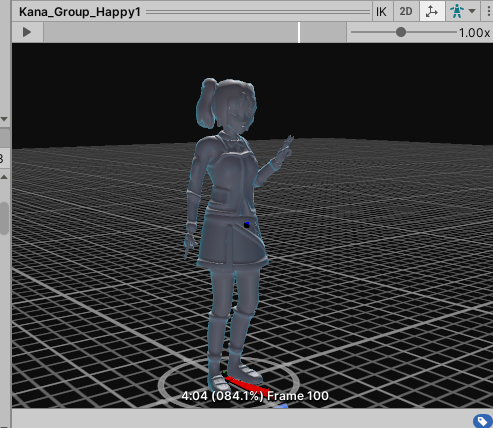Screen dimensions: 493x428
Task: Click the 1.00x playback speed value
Action: [474, 33]
